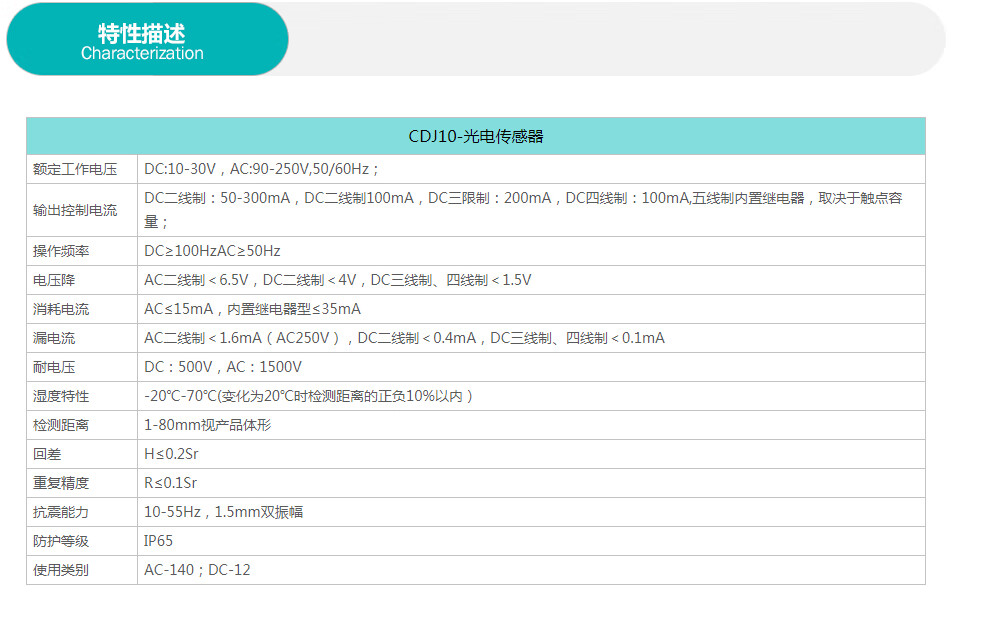Click the 耐电压 row label
Image resolution: width=990 pixels, height=623 pixels.
54,367
